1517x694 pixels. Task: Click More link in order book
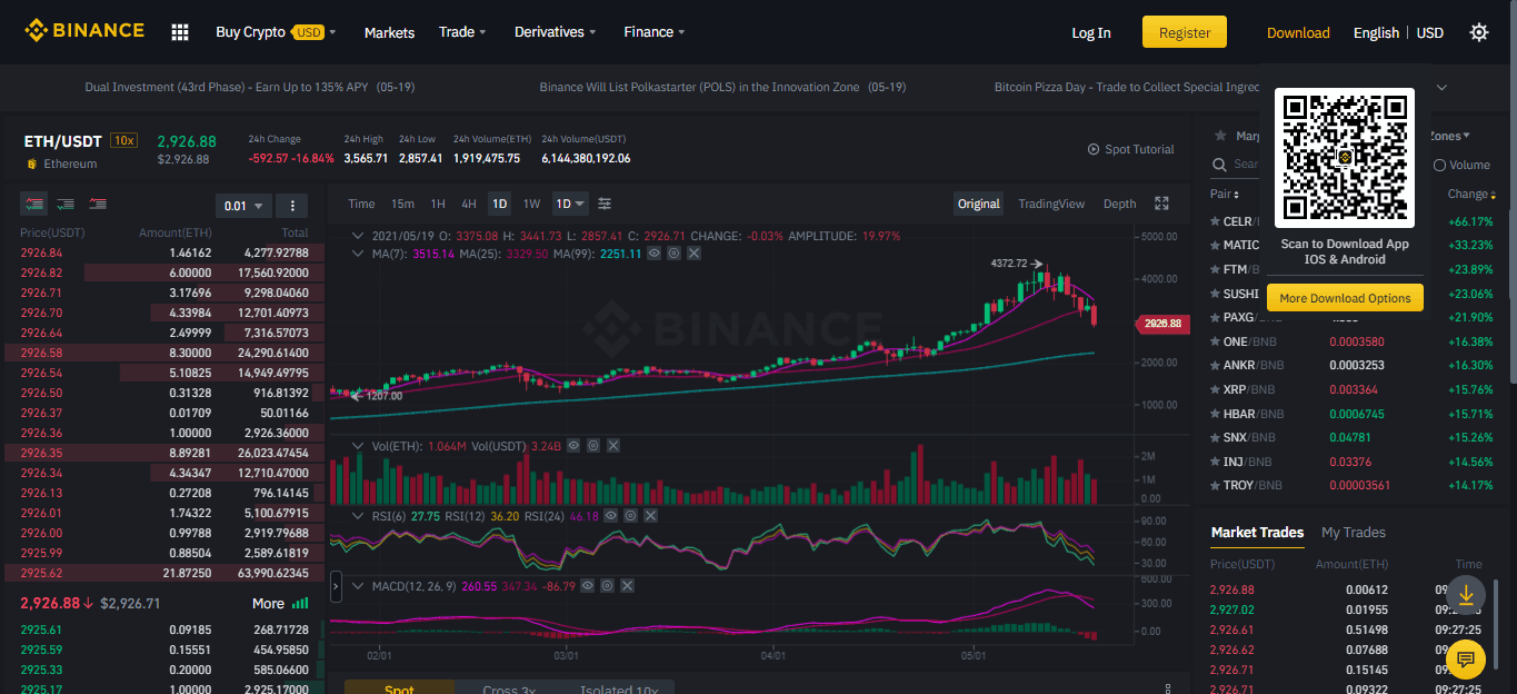(x=268, y=603)
